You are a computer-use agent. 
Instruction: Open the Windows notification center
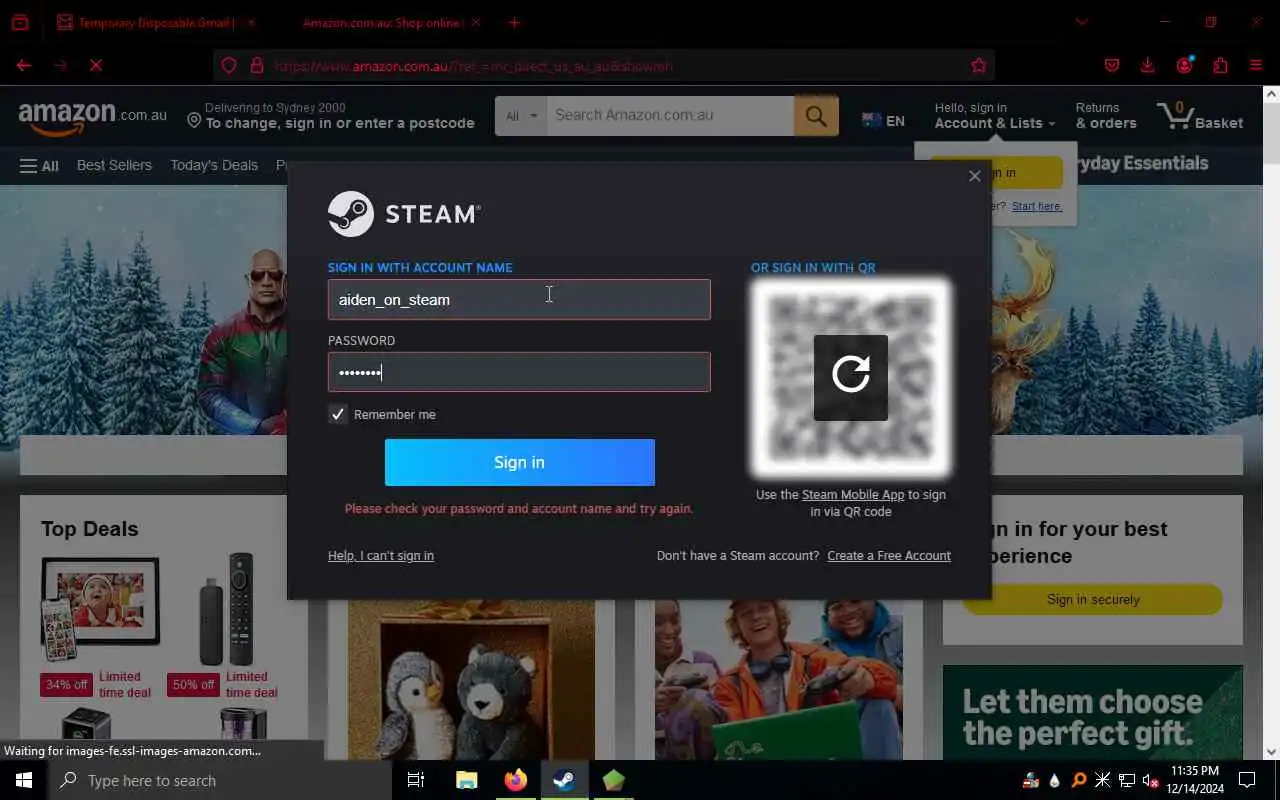tap(1247, 780)
